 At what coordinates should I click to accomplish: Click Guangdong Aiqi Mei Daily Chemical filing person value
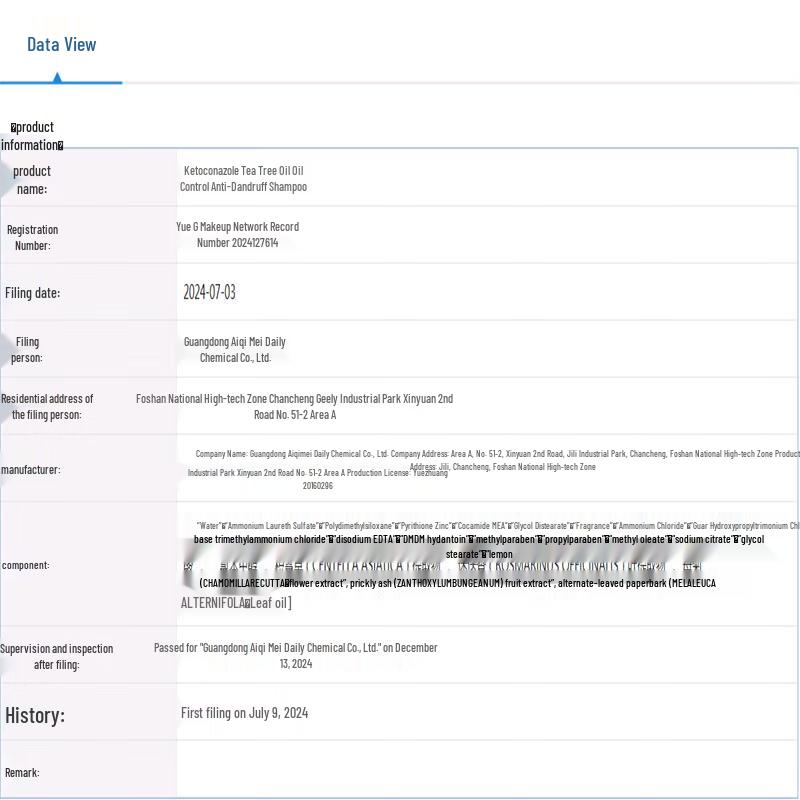(234, 349)
